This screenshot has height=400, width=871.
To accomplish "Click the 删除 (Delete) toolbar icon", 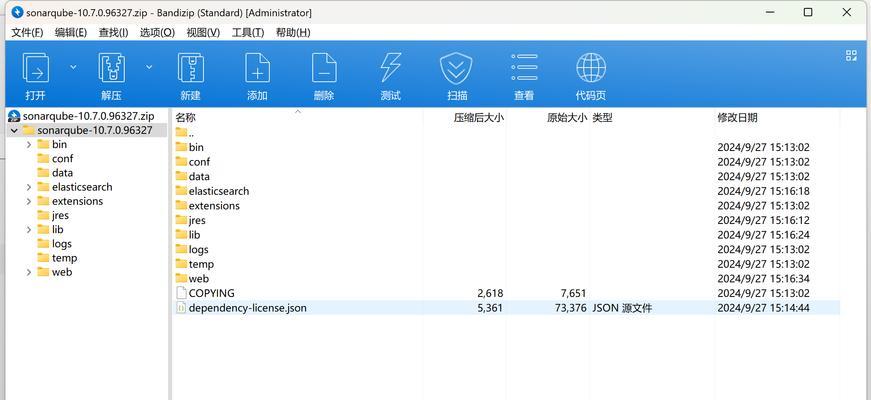I will pos(323,69).
